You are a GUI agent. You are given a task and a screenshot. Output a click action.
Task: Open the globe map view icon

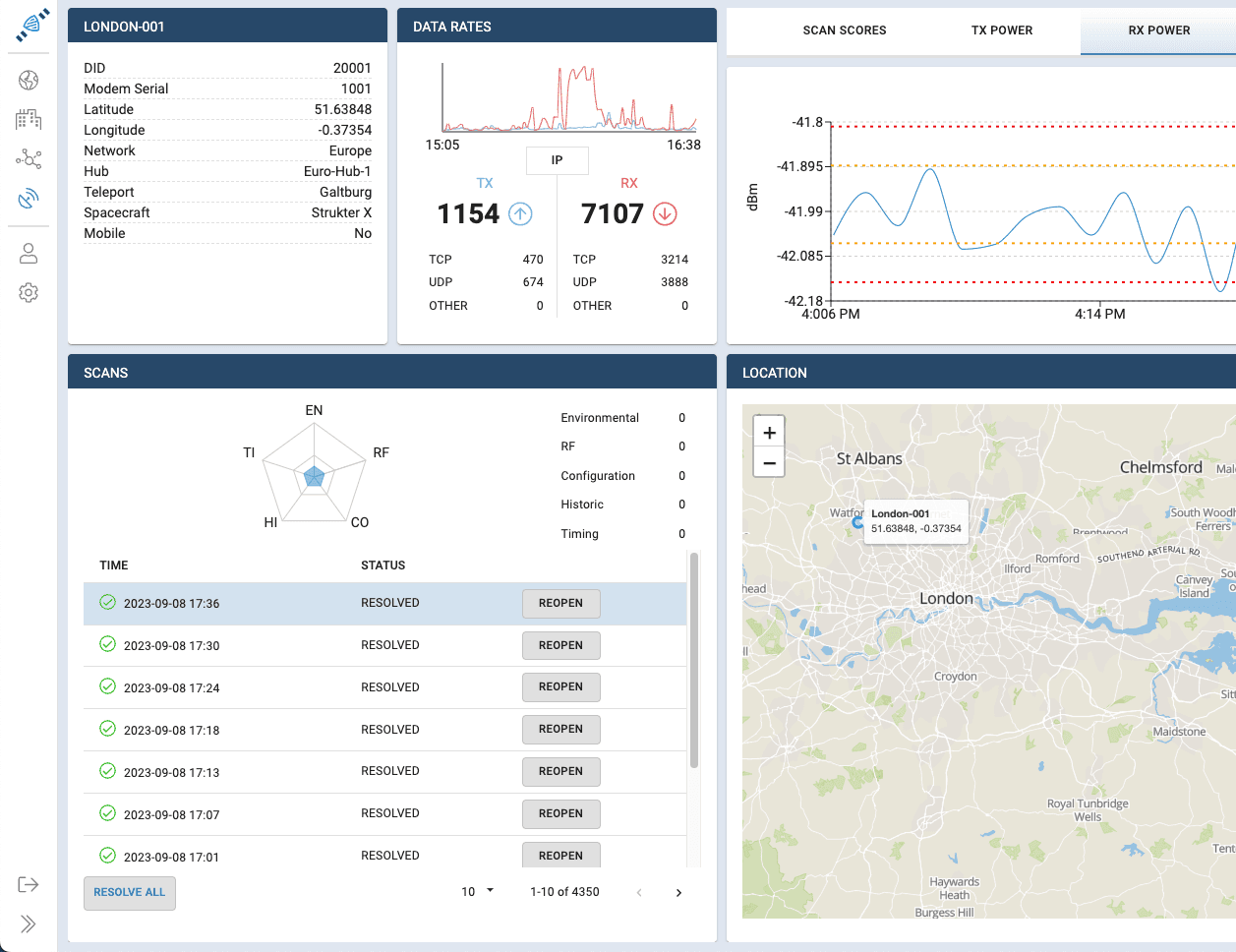click(29, 81)
